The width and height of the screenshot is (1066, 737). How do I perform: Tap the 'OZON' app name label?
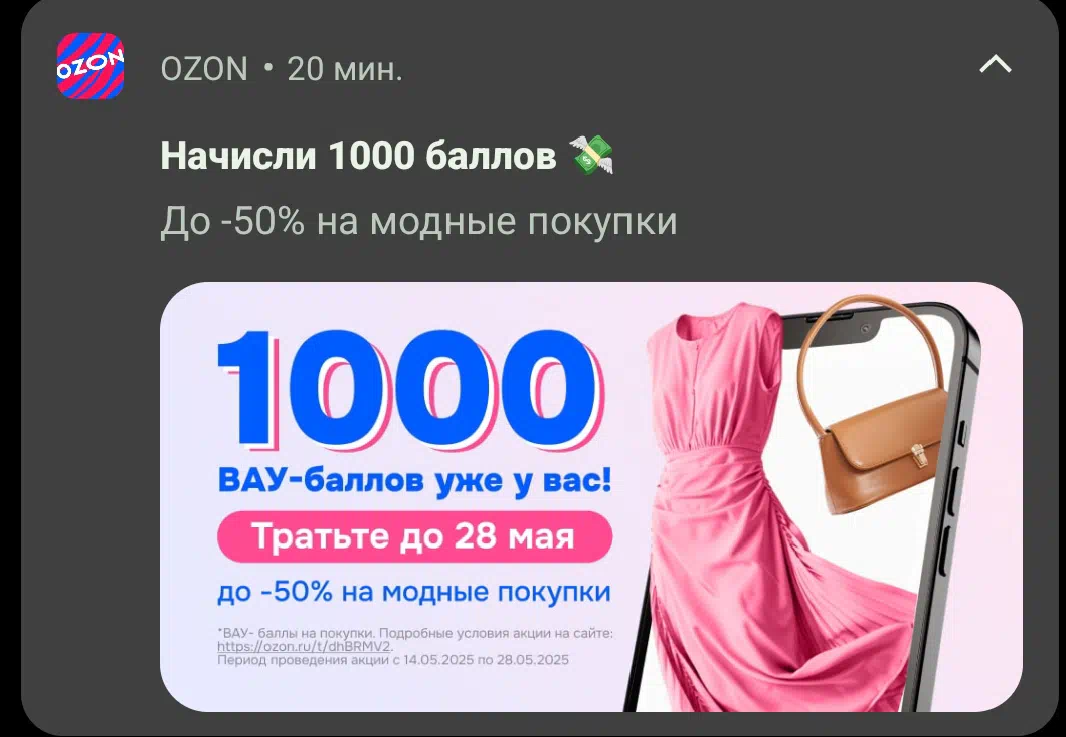[204, 69]
